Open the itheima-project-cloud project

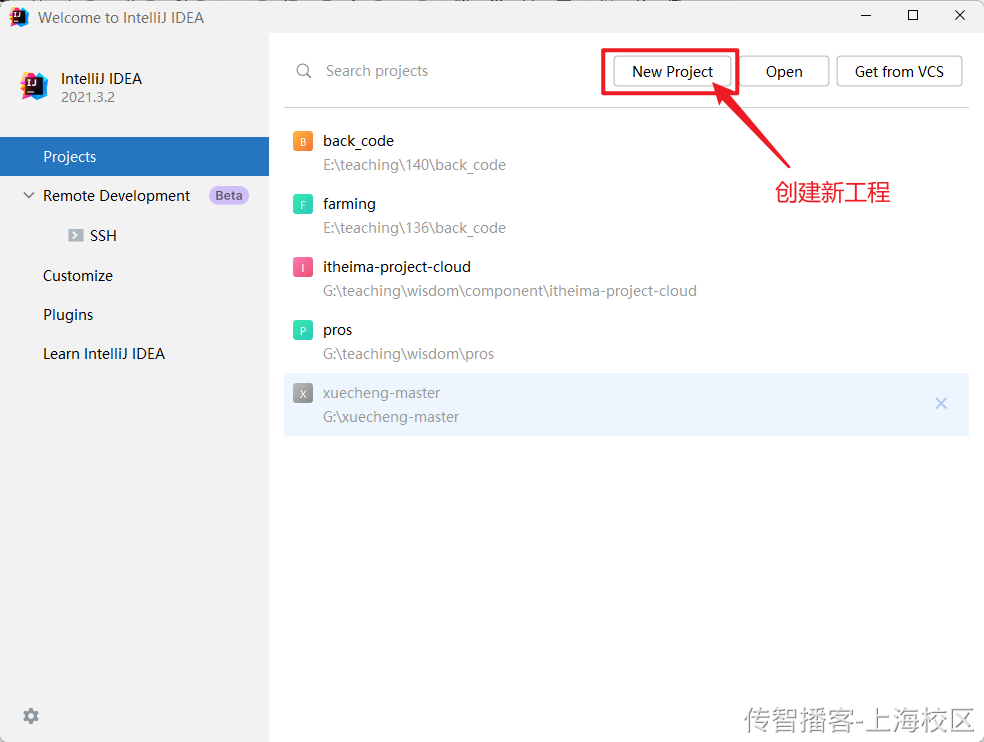click(x=397, y=267)
